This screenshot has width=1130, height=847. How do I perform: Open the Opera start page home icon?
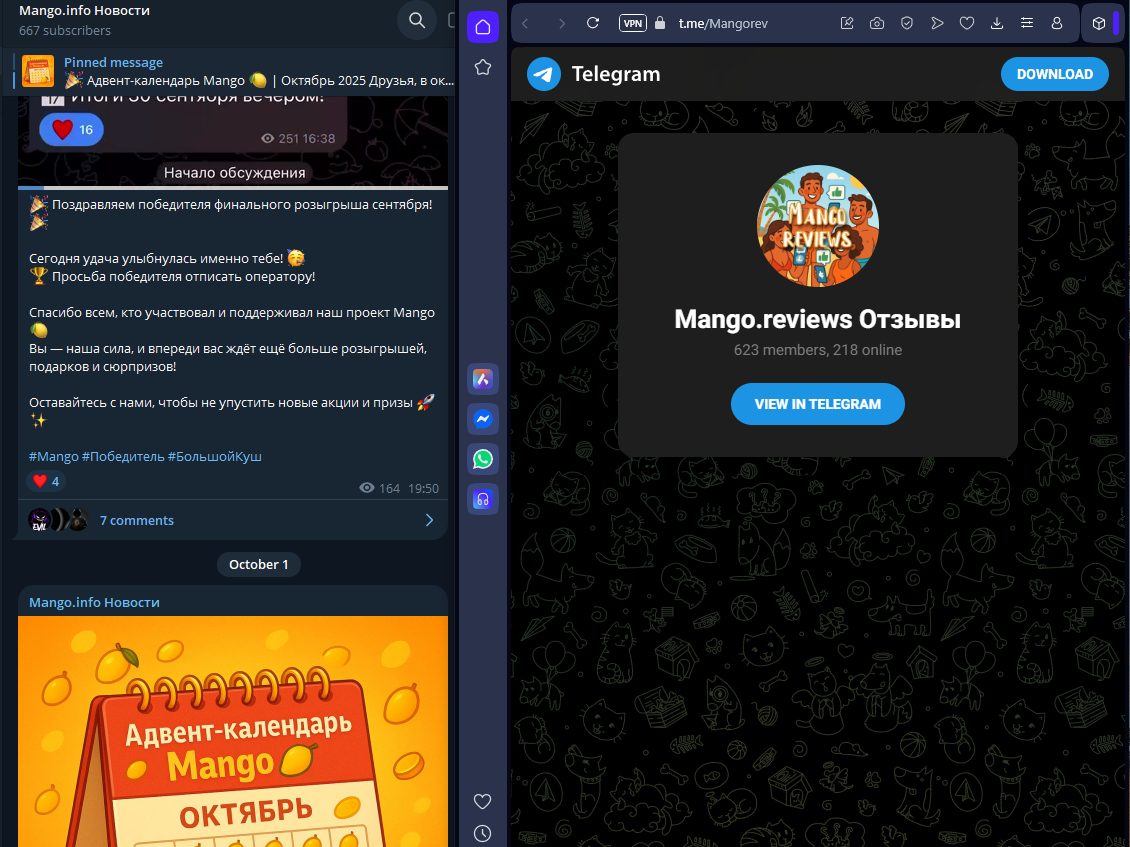(x=483, y=27)
